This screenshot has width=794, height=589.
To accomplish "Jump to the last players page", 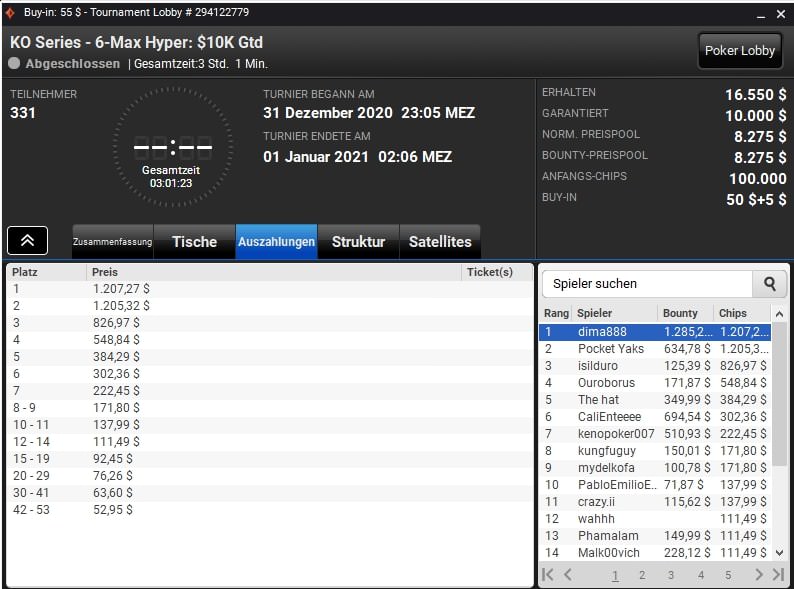I will 778,575.
